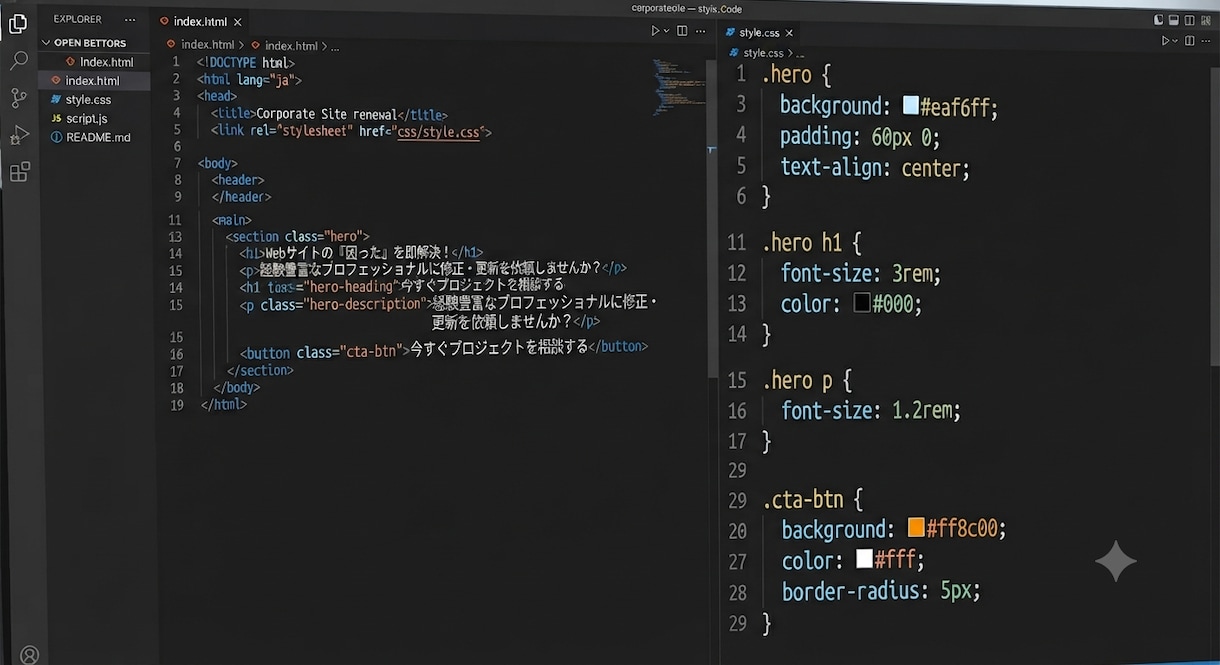The height and width of the screenshot is (665, 1220).
Task: Open the Search view in the activity bar
Action: click(18, 61)
